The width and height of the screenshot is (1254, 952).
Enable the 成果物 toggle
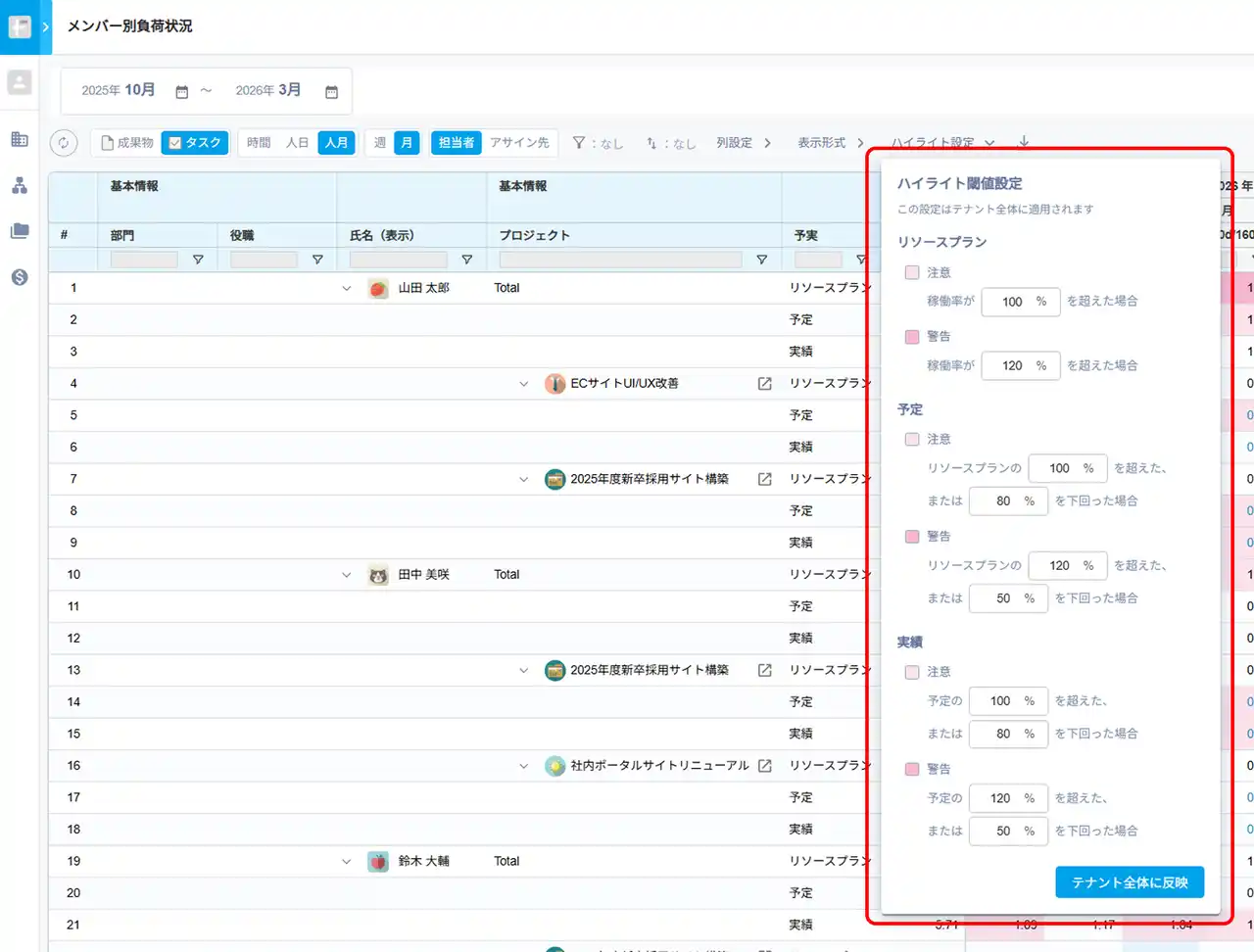tap(127, 143)
